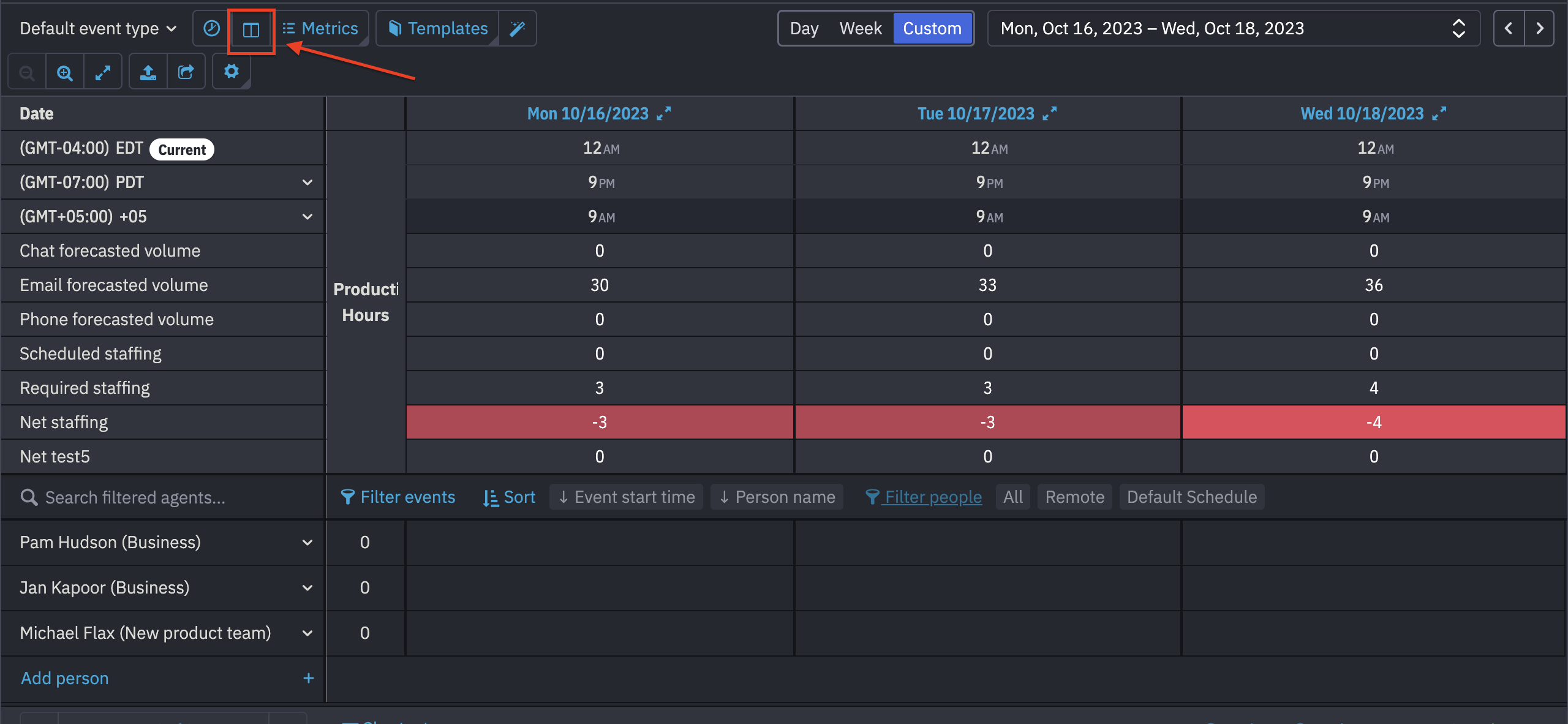Click the zoom in magnifier icon
Viewport: 1568px width, 724px height.
coord(65,73)
